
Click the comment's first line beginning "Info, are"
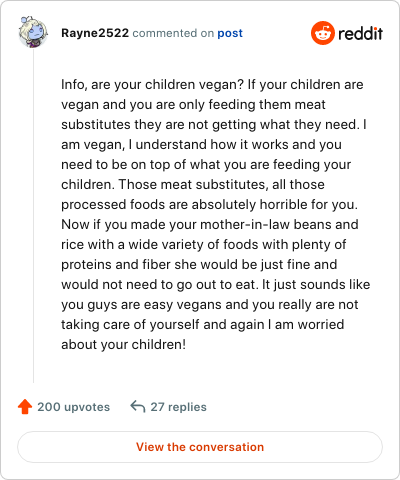212,85
